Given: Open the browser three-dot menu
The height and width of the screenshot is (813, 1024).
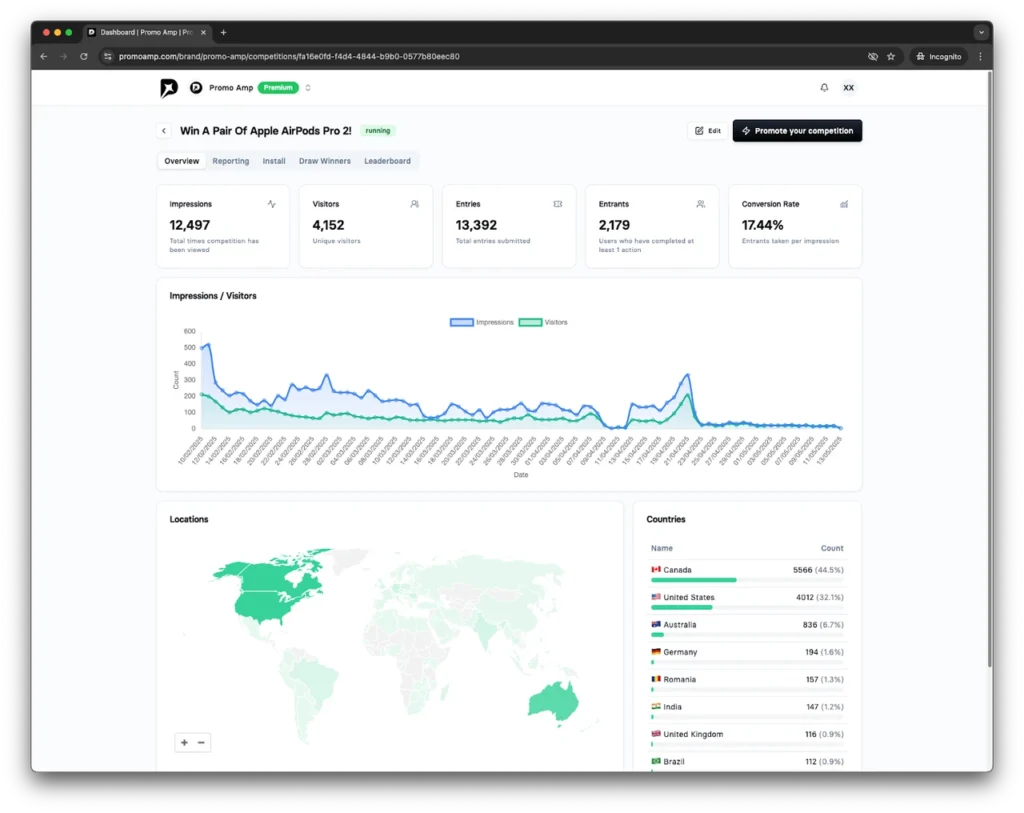Looking at the screenshot, I should (x=980, y=57).
